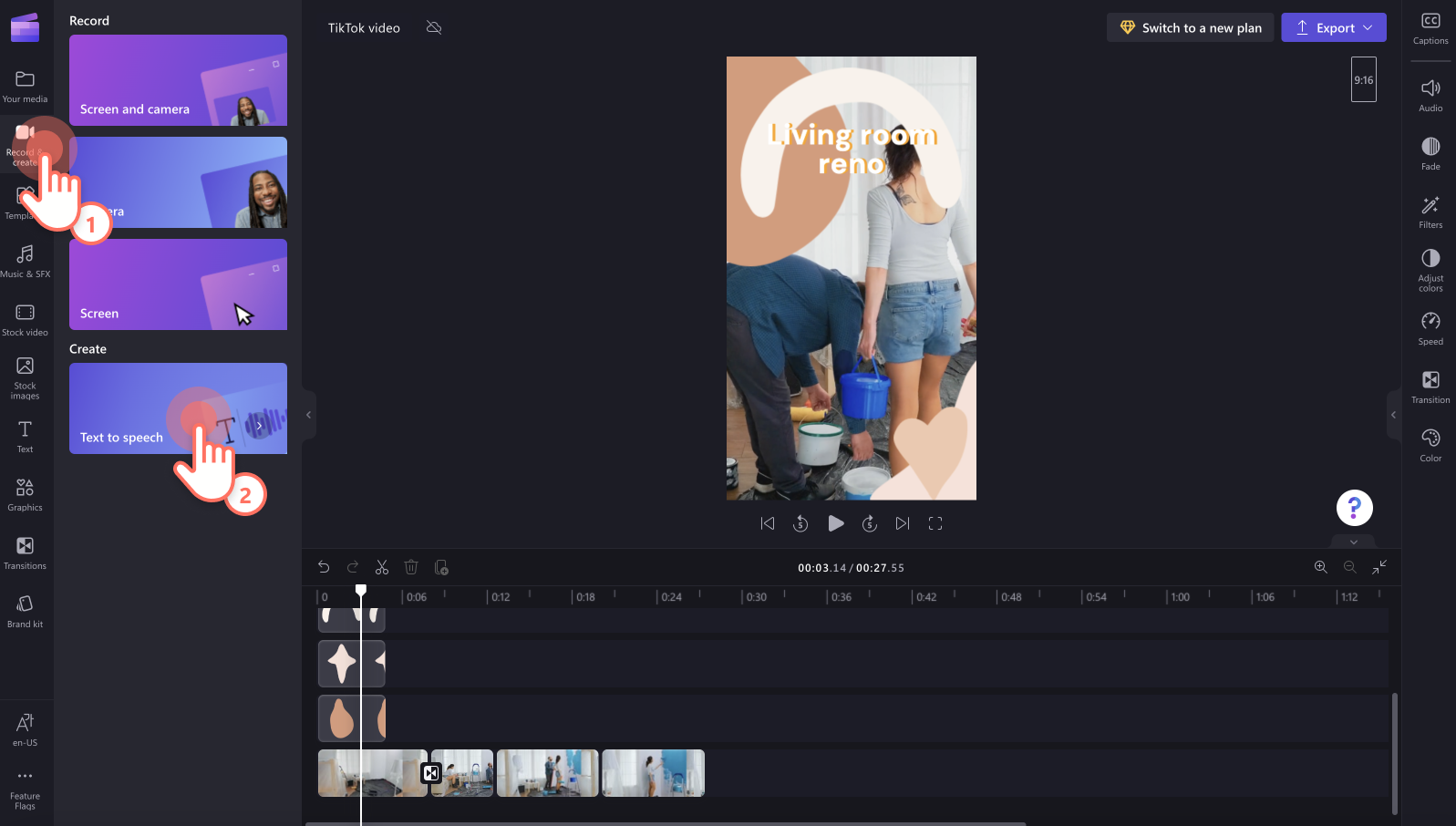
Task: Open the Captions panel
Action: click(1430, 28)
